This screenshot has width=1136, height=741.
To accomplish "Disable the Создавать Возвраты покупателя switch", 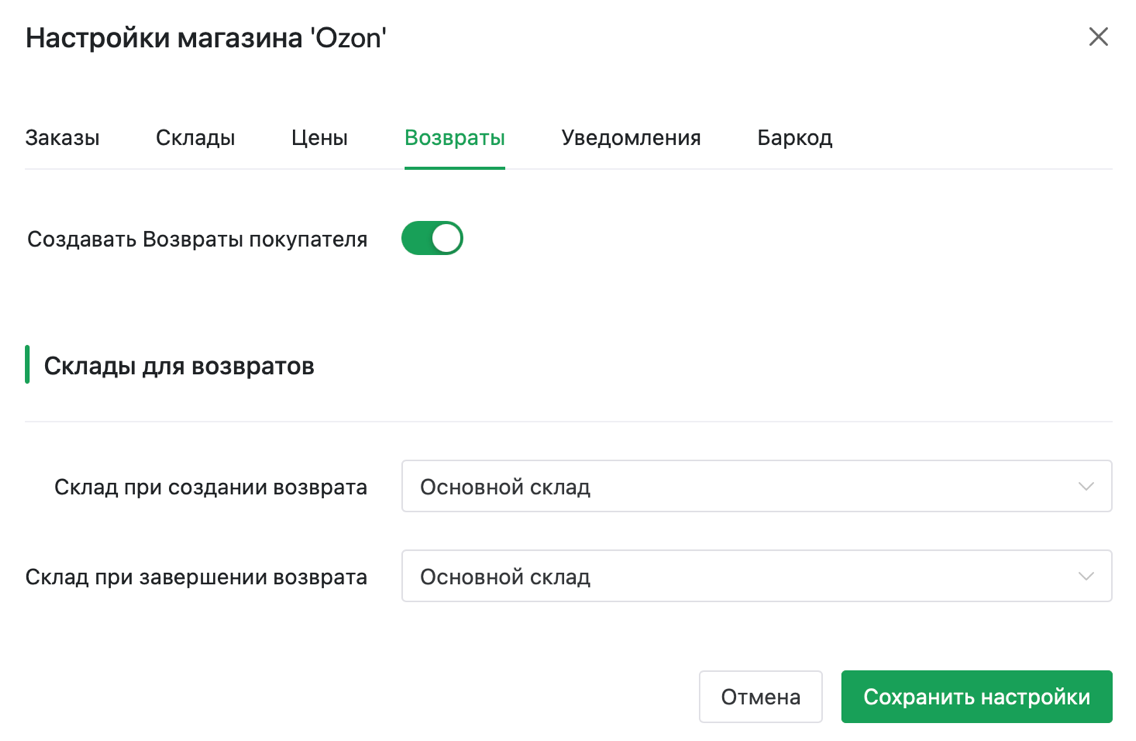I will pyautogui.click(x=432, y=239).
